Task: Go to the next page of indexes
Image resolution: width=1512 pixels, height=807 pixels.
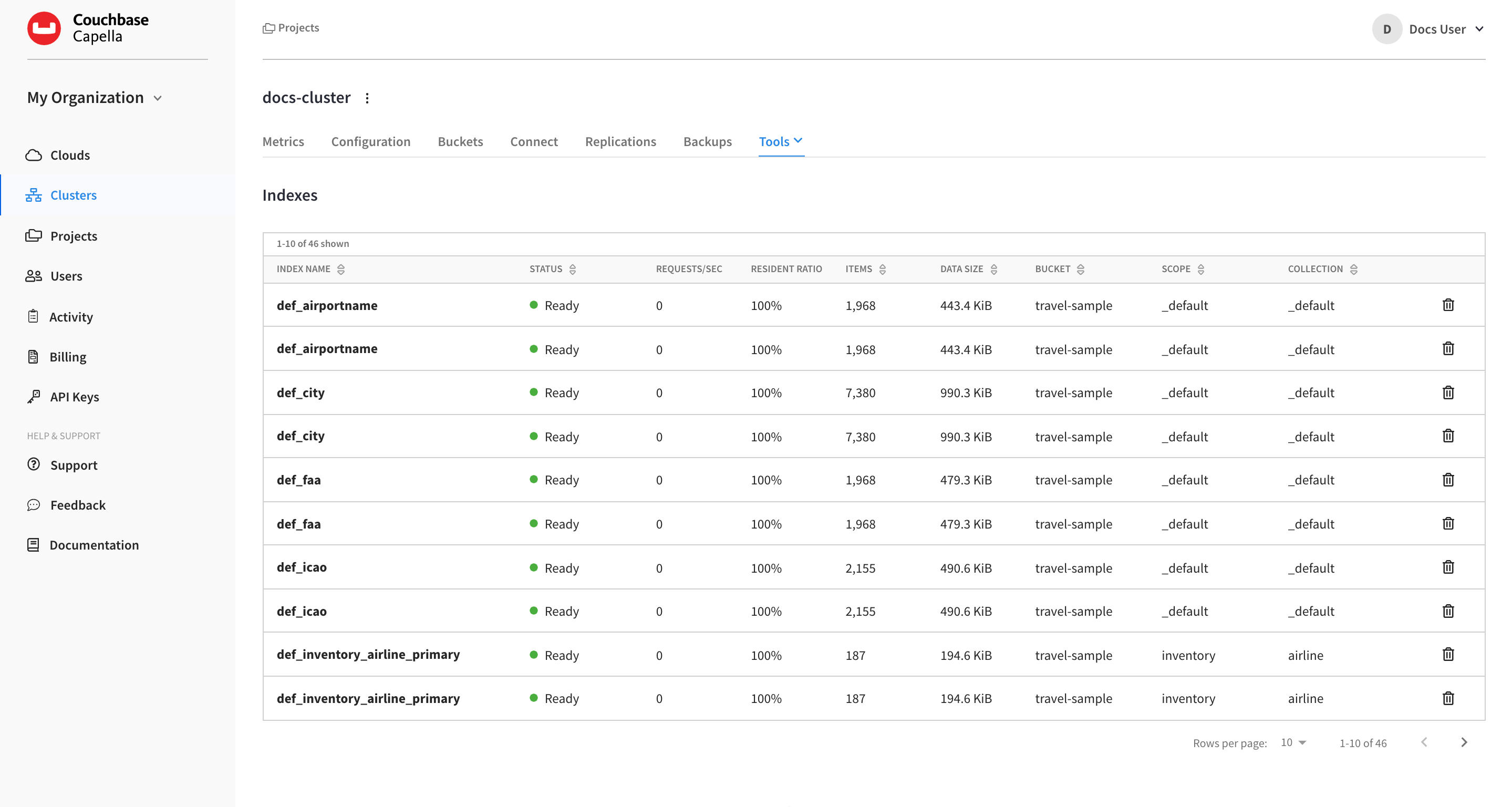Action: [x=1463, y=742]
